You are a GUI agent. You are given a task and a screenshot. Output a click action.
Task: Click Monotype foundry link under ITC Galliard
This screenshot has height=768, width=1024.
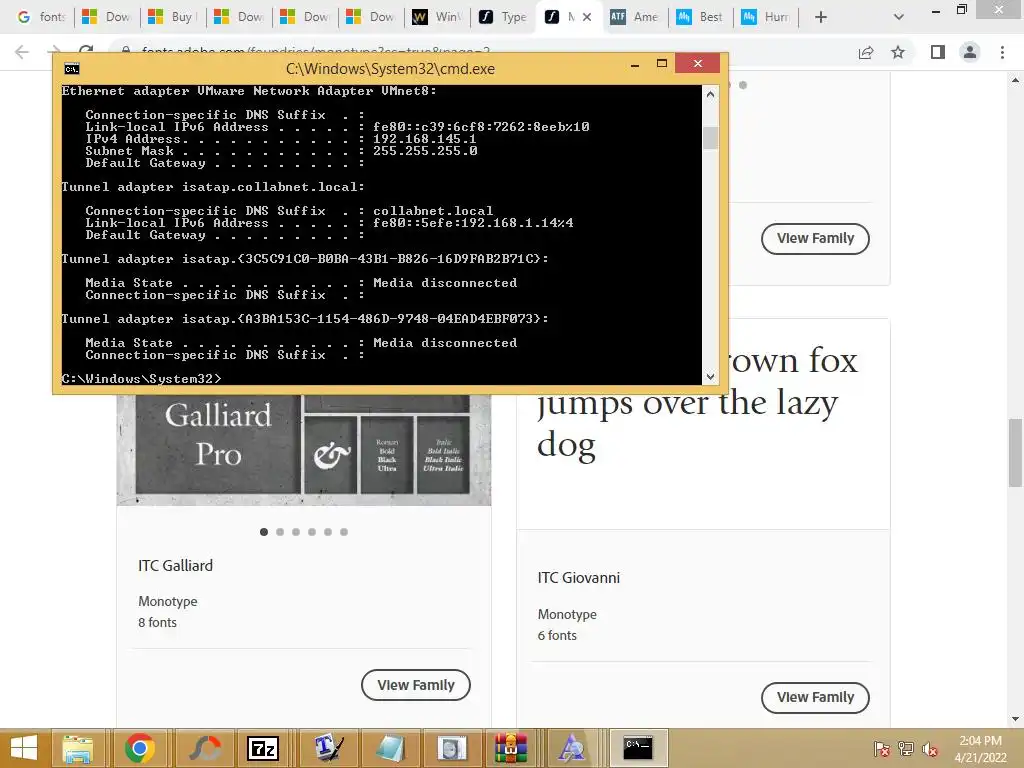[168, 601]
